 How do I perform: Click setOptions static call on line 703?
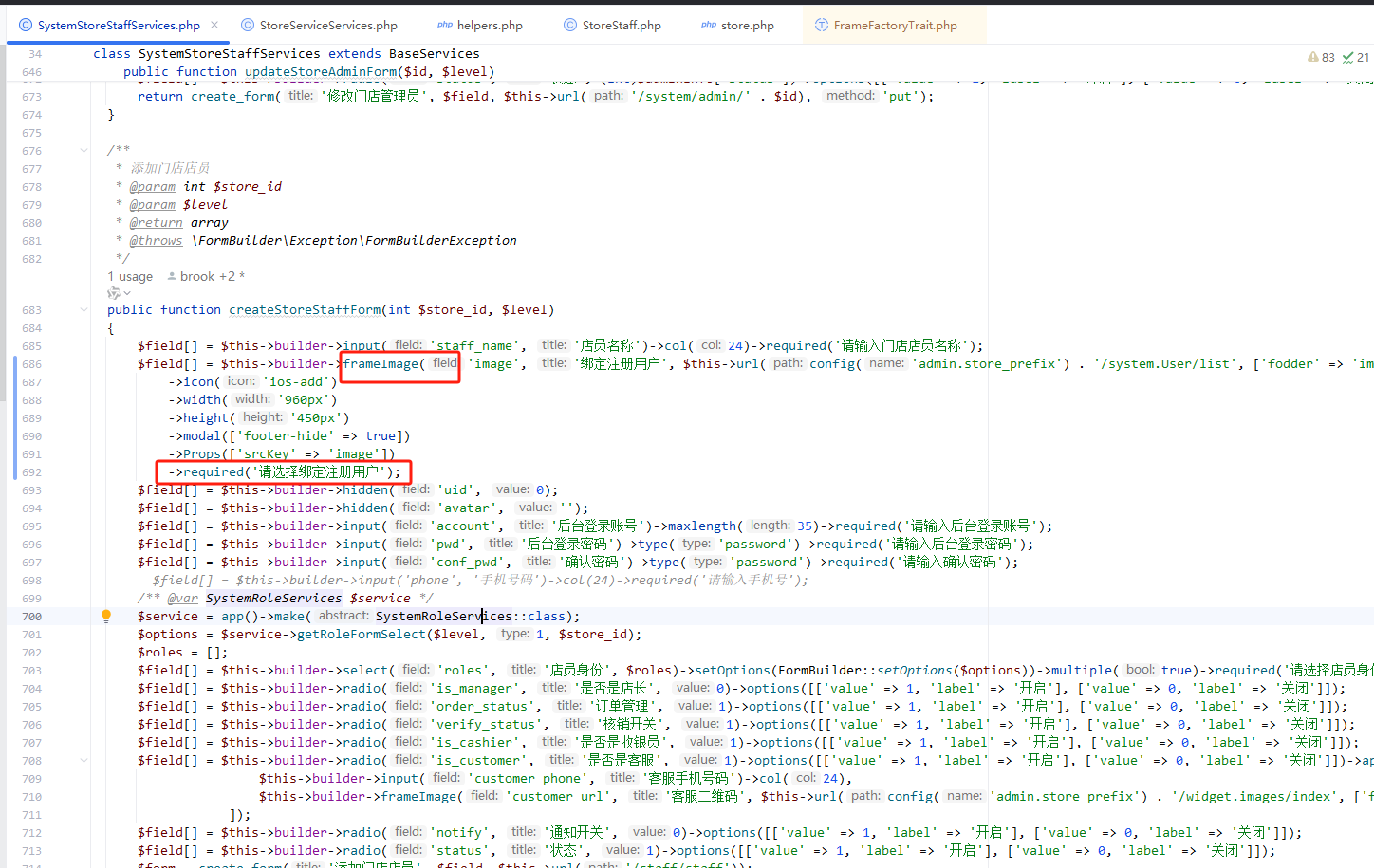(x=914, y=671)
